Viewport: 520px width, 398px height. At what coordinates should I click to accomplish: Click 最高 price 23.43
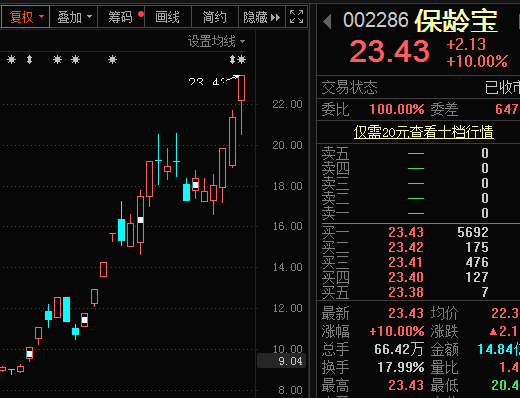(x=406, y=385)
